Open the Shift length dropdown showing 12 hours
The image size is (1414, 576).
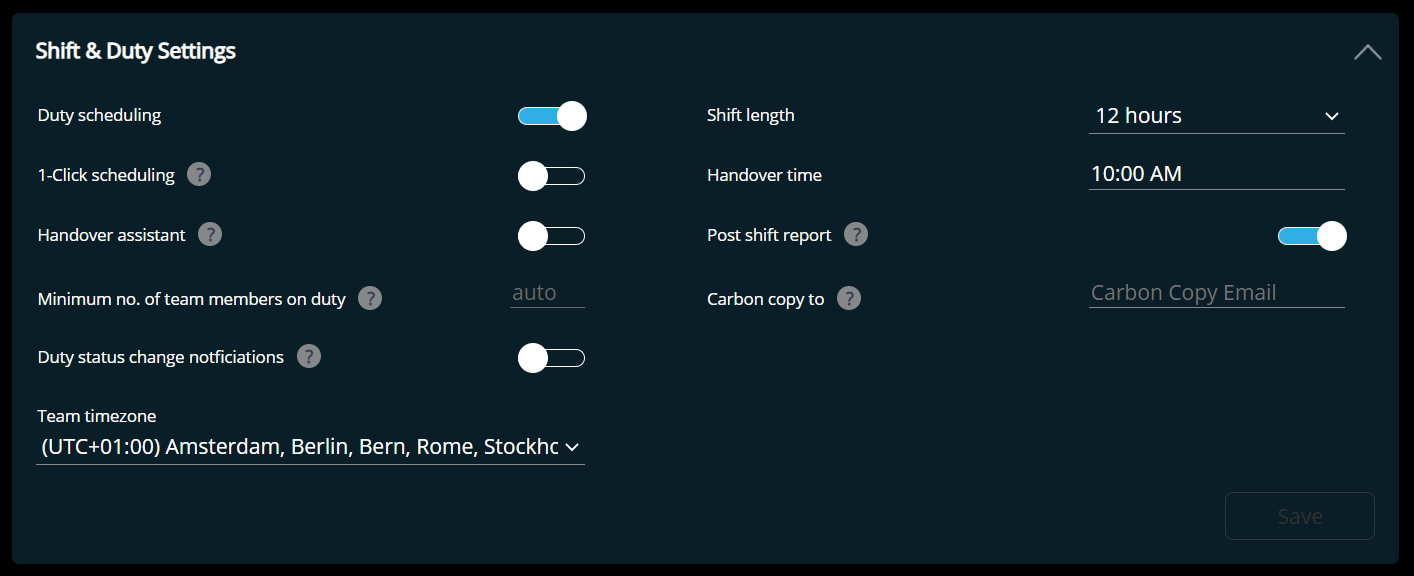tap(1217, 116)
